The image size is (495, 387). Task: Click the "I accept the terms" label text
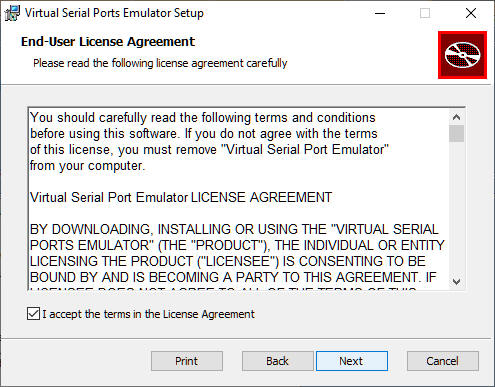(148, 314)
